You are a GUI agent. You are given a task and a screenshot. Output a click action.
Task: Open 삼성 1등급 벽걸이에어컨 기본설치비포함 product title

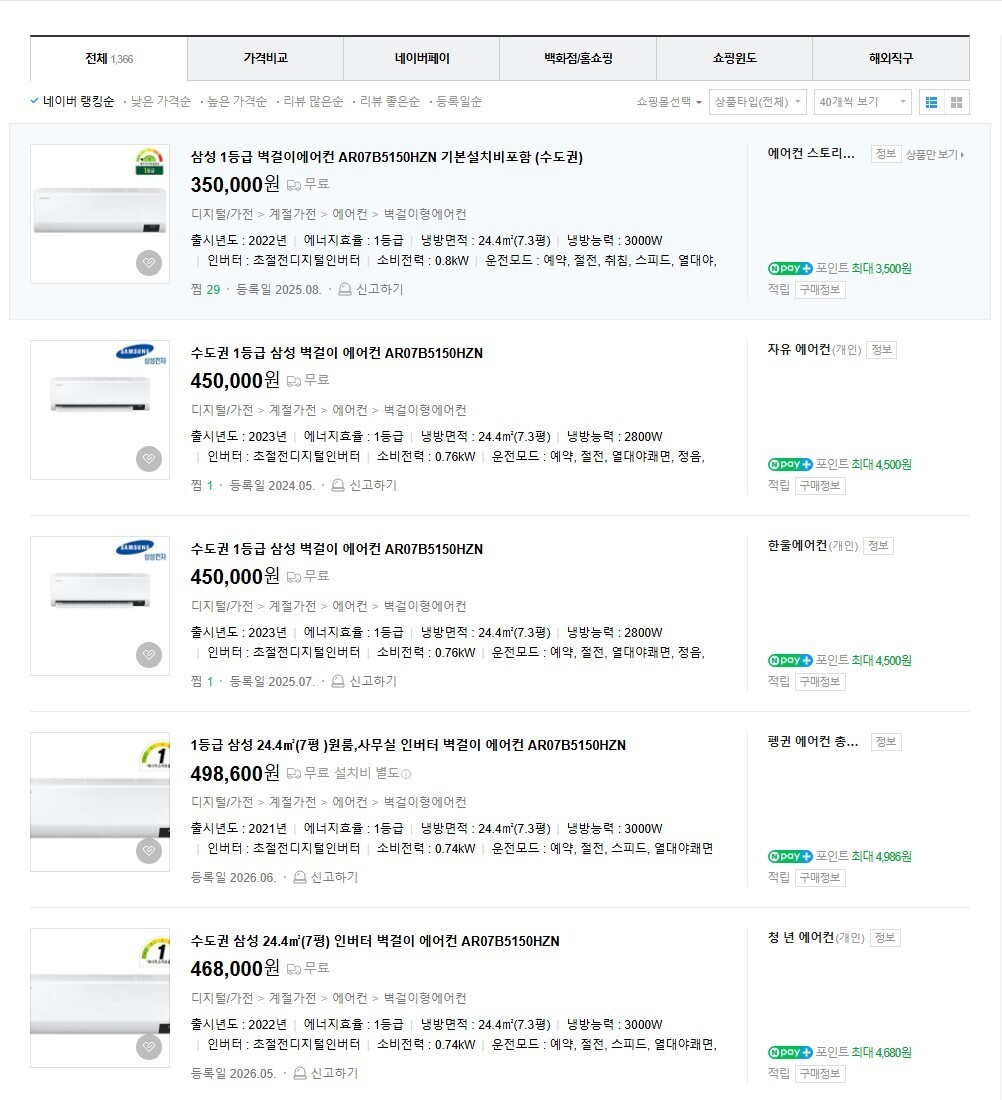coord(387,157)
